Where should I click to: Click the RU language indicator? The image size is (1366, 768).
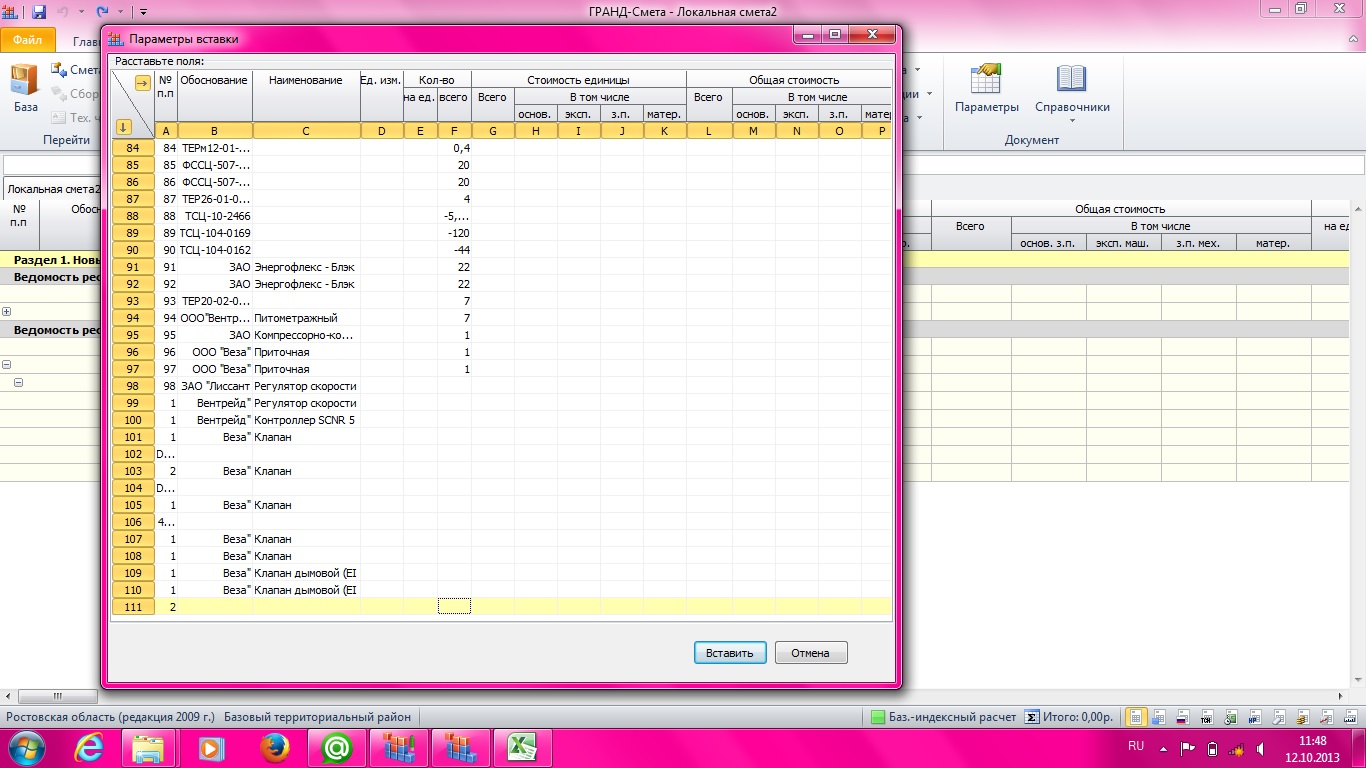pos(1136,747)
